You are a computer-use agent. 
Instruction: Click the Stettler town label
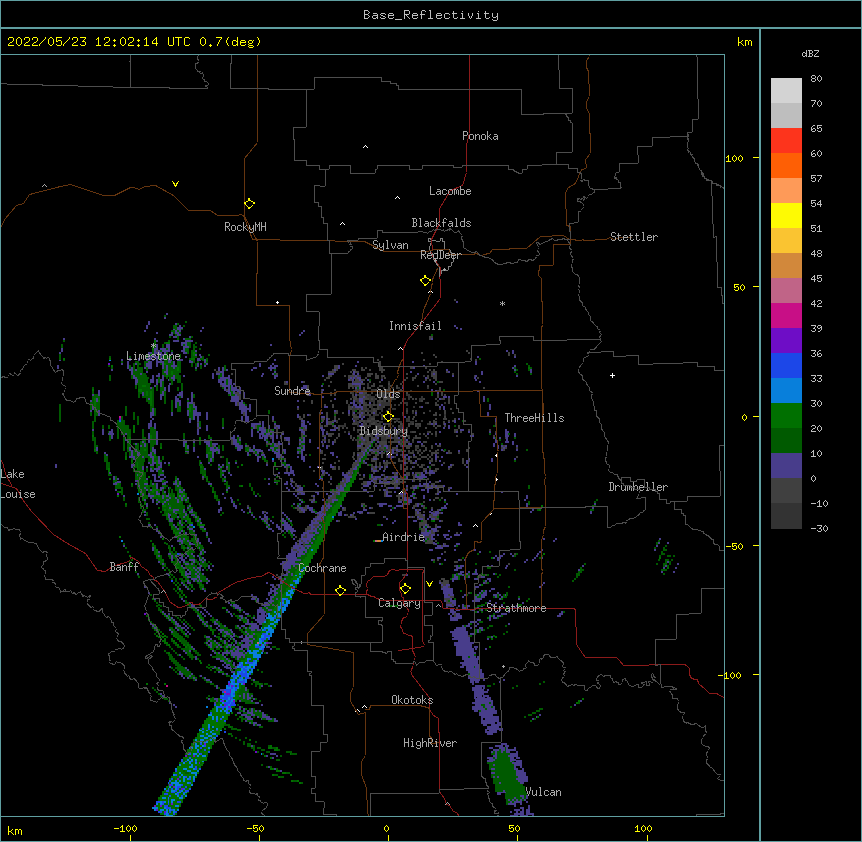point(634,237)
